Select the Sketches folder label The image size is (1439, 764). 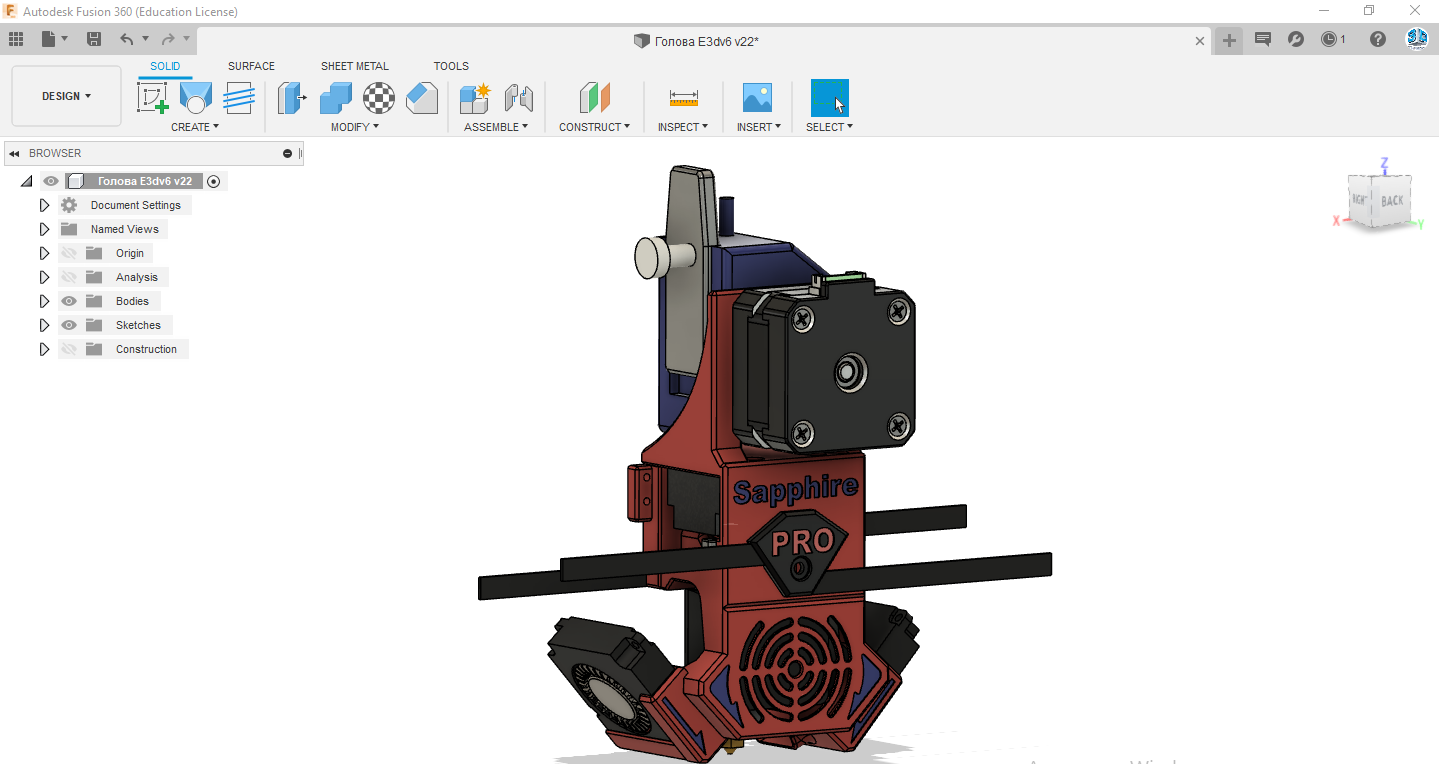tap(138, 325)
